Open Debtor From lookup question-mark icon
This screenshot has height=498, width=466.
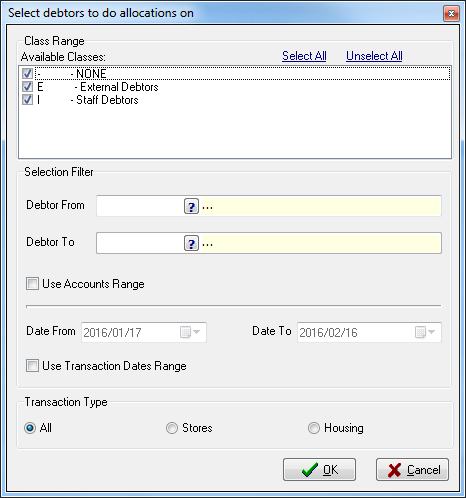pyautogui.click(x=191, y=206)
